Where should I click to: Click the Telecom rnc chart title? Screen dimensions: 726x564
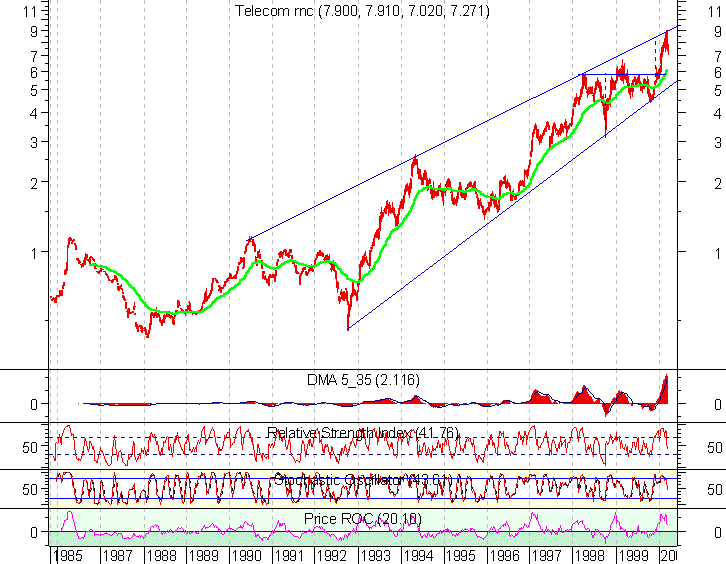(362, 11)
